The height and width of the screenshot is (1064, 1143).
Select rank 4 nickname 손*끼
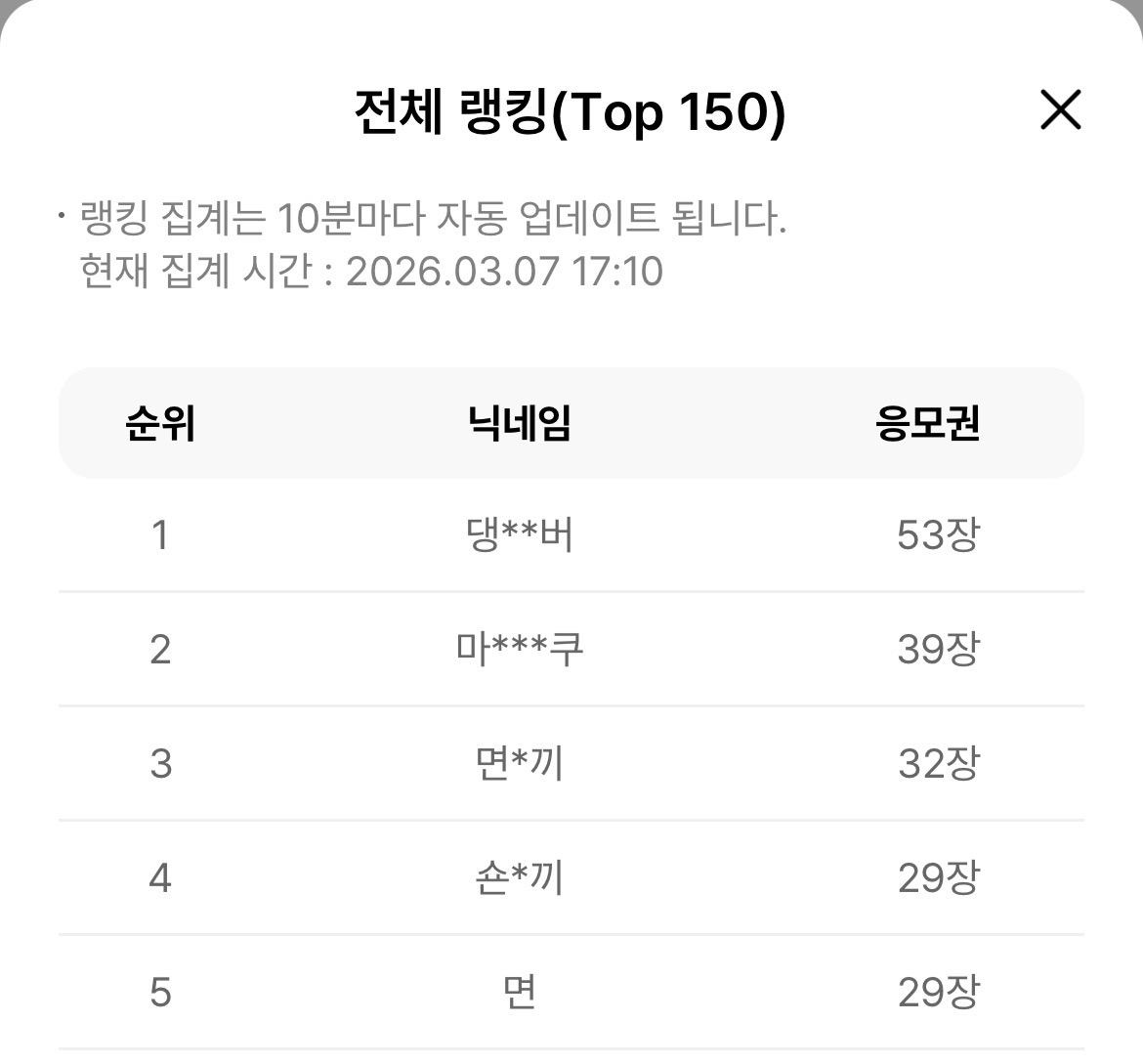click(x=519, y=878)
